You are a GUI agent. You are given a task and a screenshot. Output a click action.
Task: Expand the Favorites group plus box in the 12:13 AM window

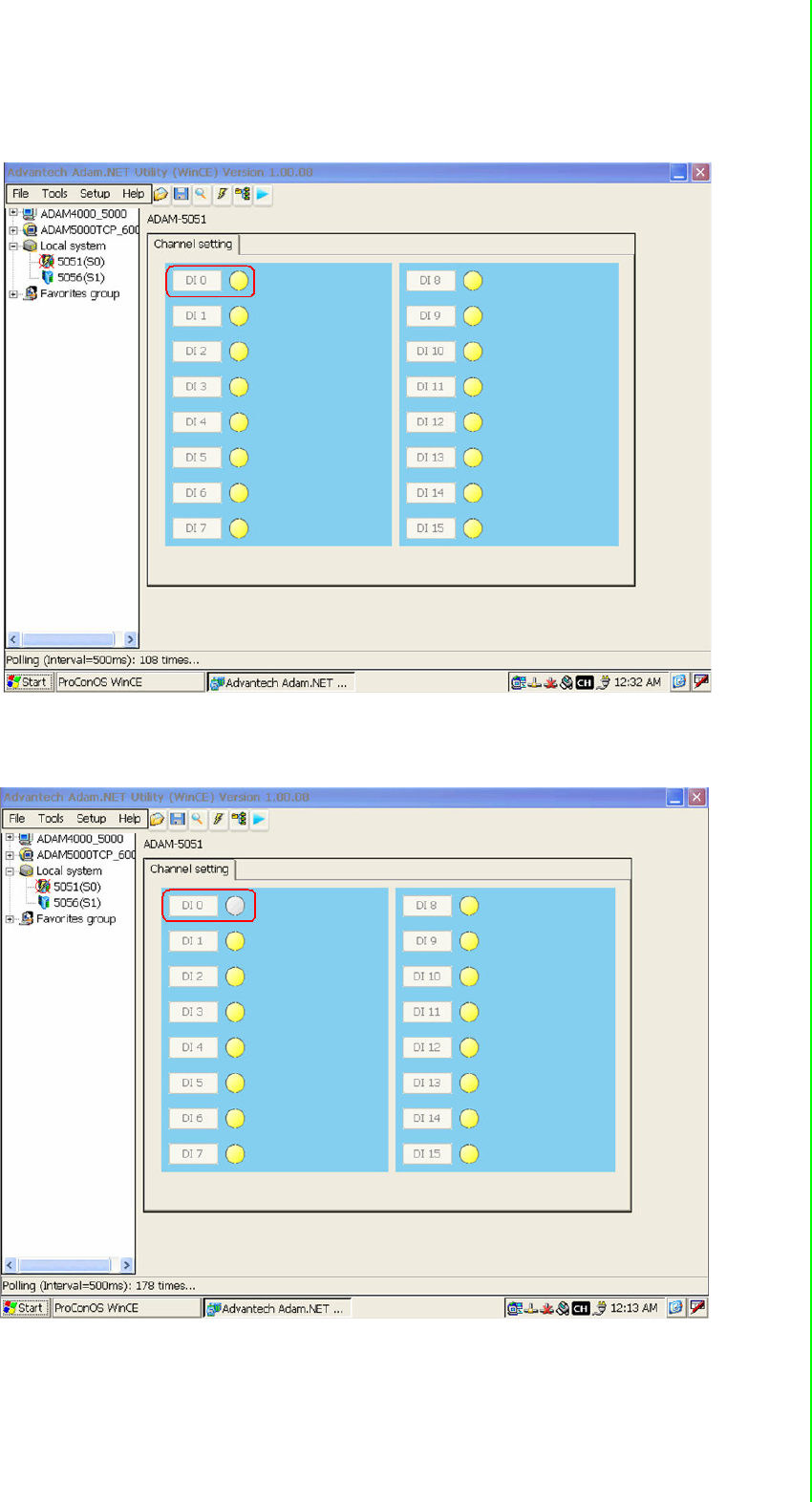[x=10, y=918]
